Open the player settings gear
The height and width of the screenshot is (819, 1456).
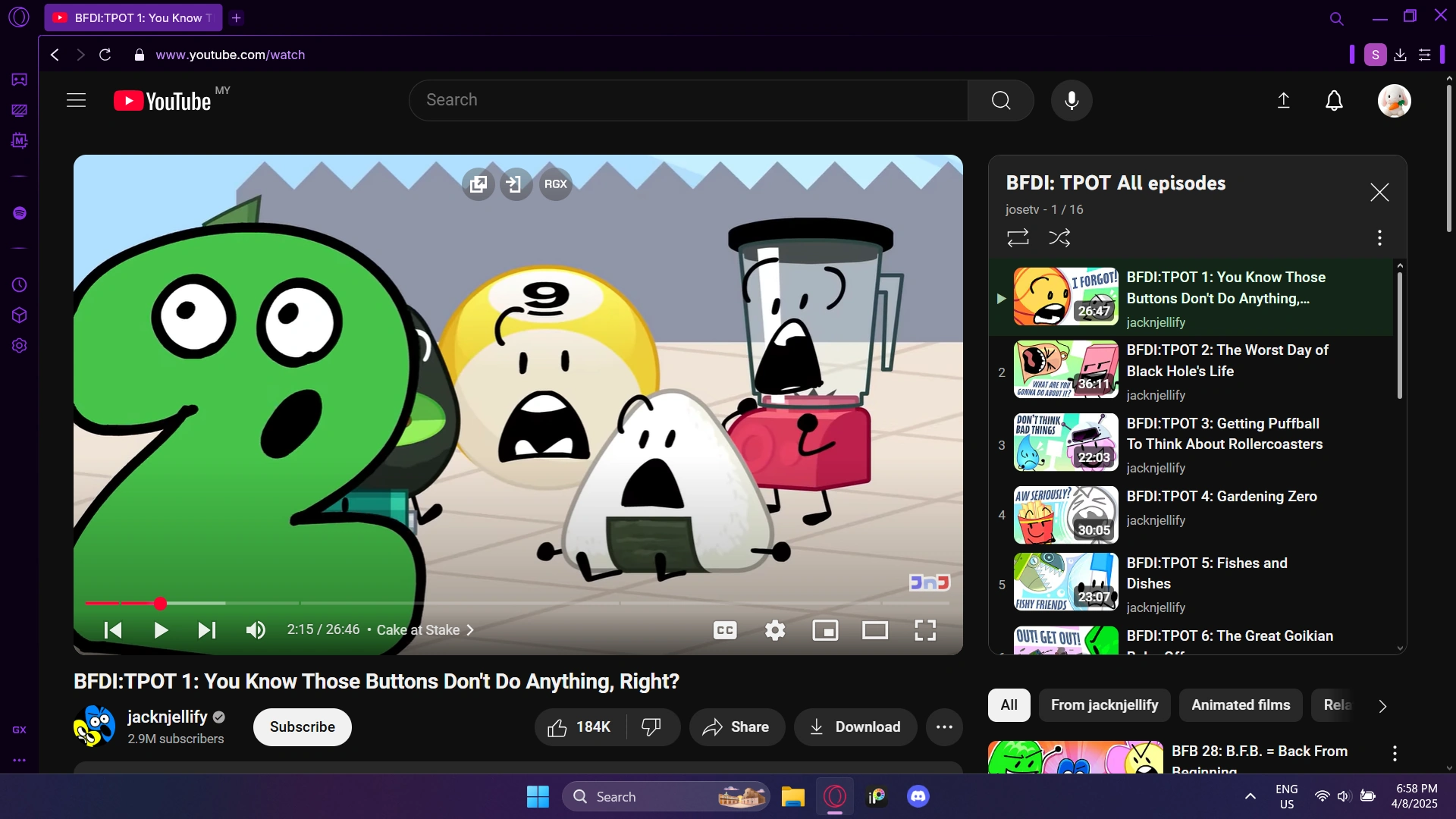coord(774,630)
